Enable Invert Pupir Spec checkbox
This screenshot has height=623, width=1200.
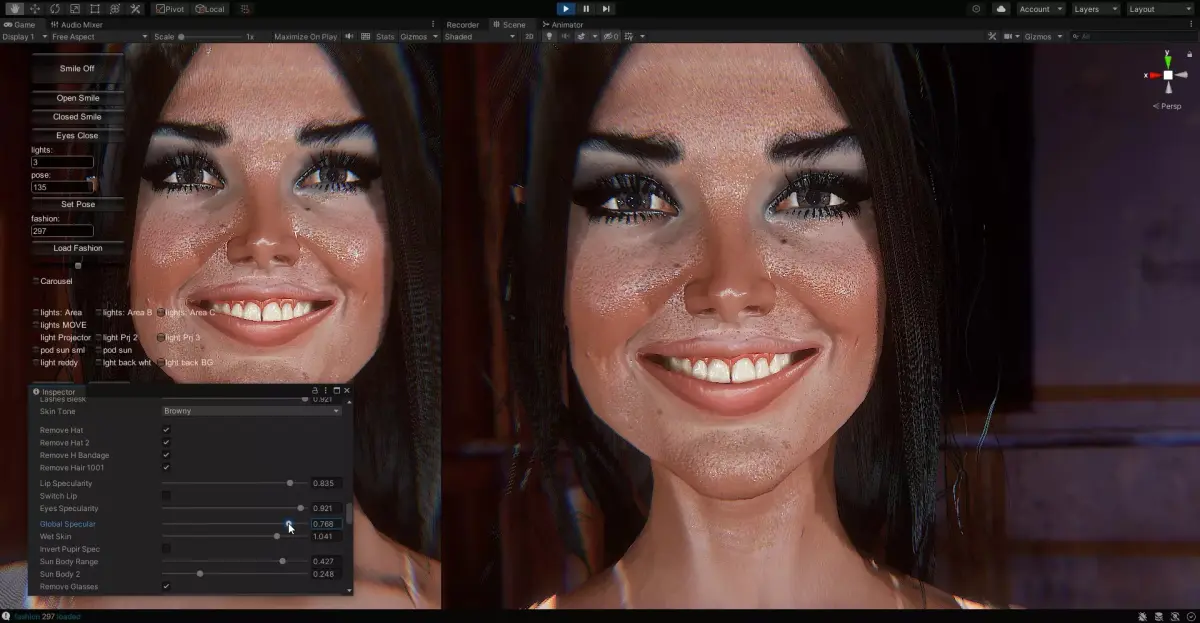166,549
